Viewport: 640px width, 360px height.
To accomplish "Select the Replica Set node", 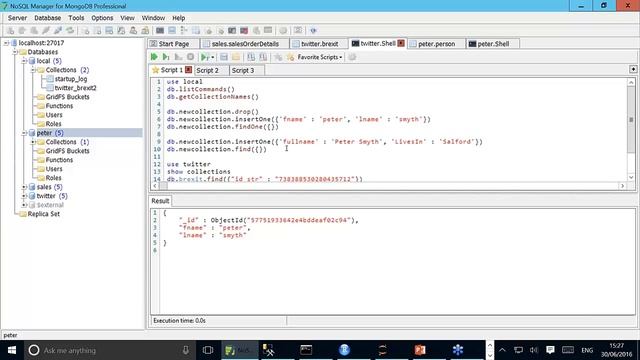I will click(44, 214).
